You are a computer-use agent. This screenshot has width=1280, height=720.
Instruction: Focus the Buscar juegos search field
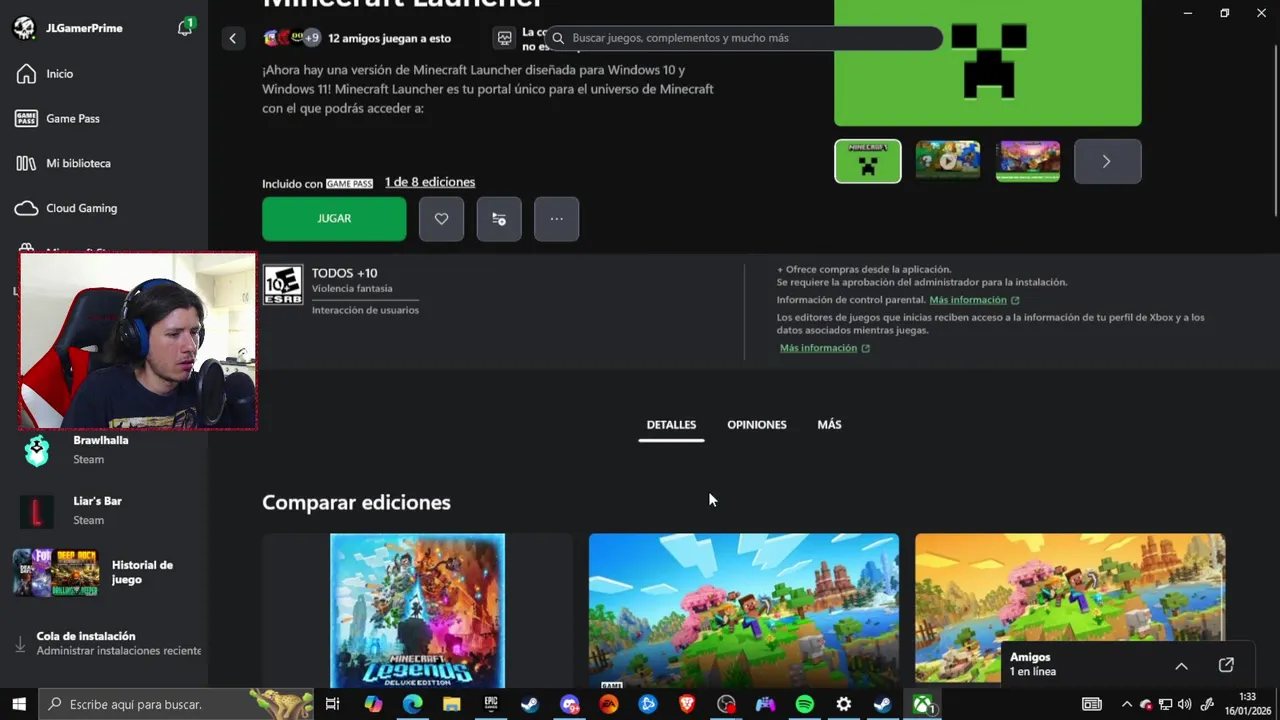745,38
